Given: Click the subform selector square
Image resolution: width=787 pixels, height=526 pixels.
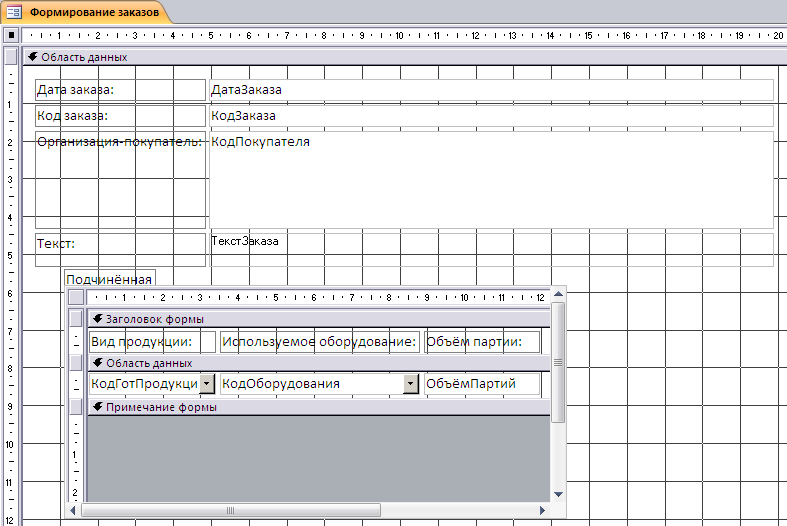Looking at the screenshot, I should point(76,297).
